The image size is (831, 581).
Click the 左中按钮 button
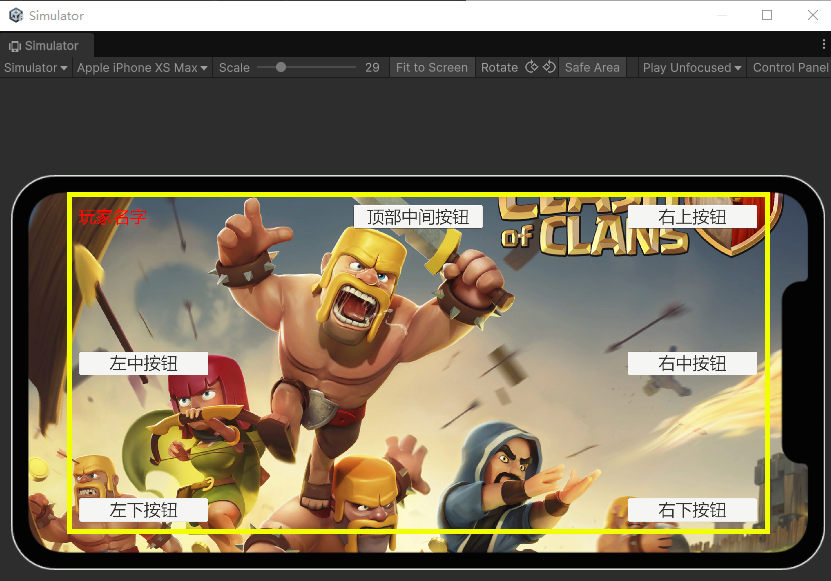coord(143,364)
